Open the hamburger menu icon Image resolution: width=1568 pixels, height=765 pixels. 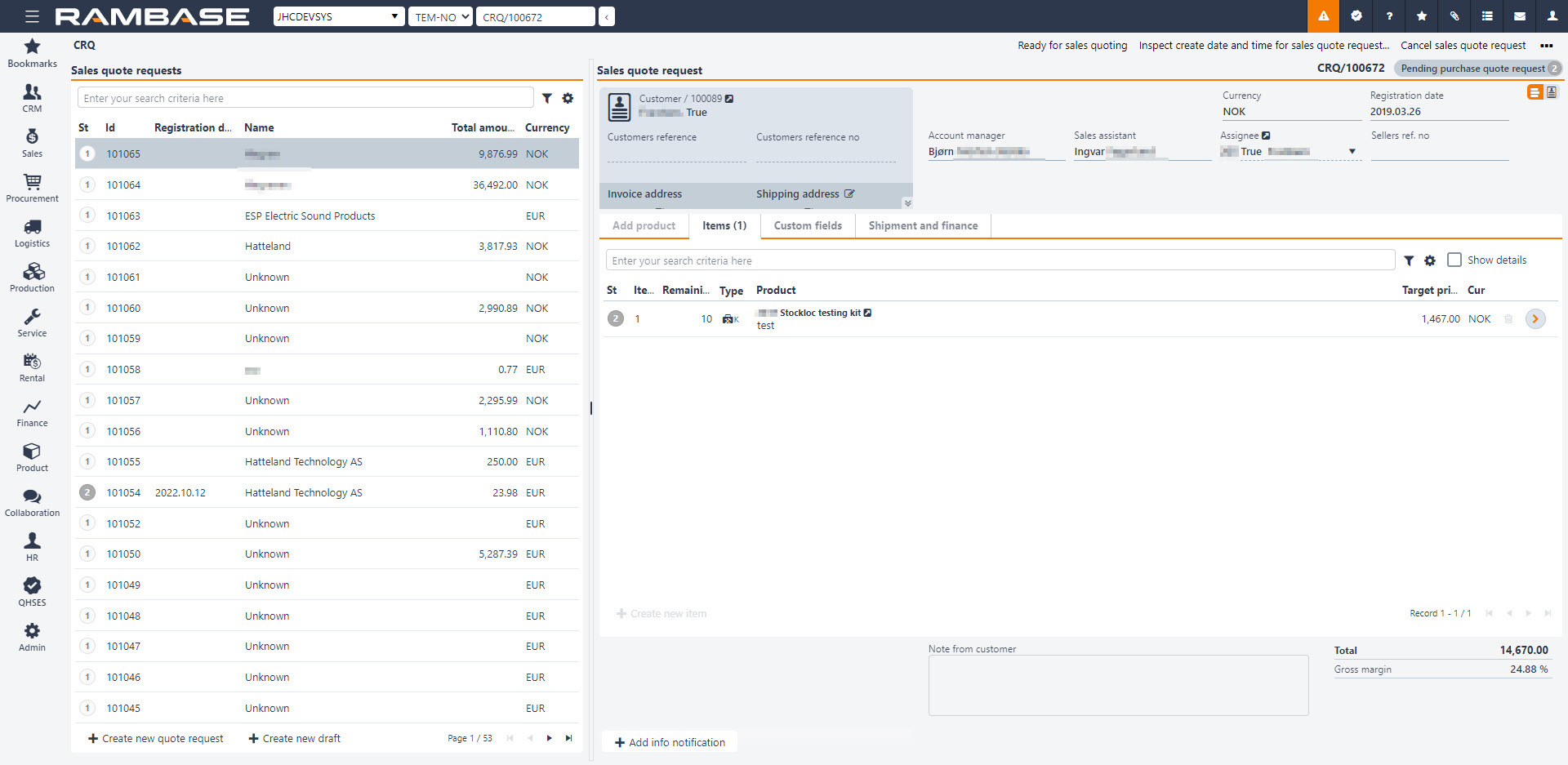pos(32,16)
